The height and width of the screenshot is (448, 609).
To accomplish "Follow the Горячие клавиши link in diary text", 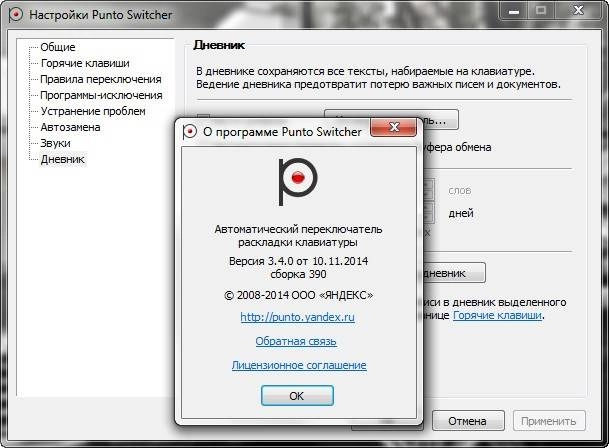I will click(x=497, y=315).
